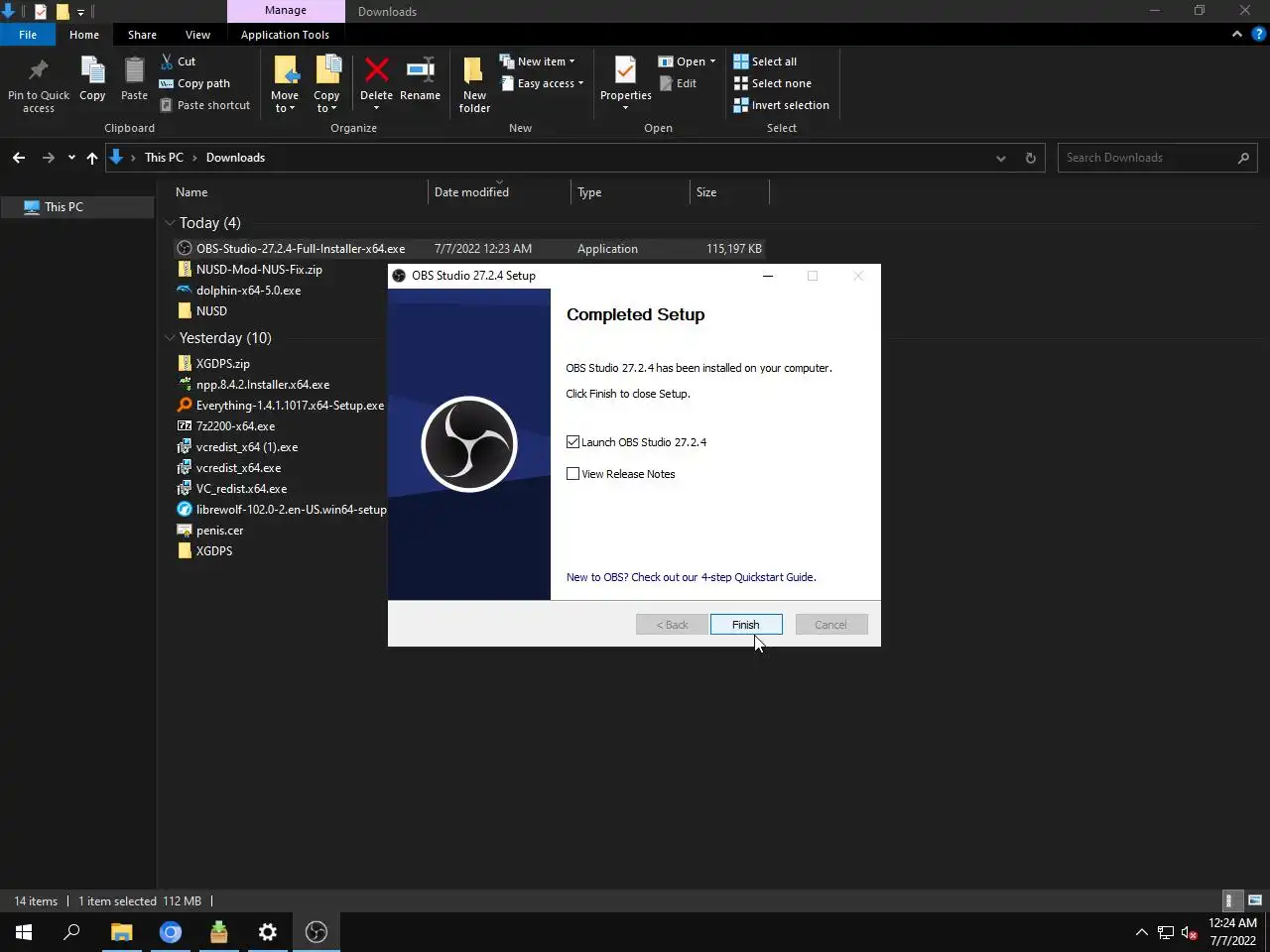Select NUSD-Mod-NUS-Fix.zip file

tap(259, 270)
